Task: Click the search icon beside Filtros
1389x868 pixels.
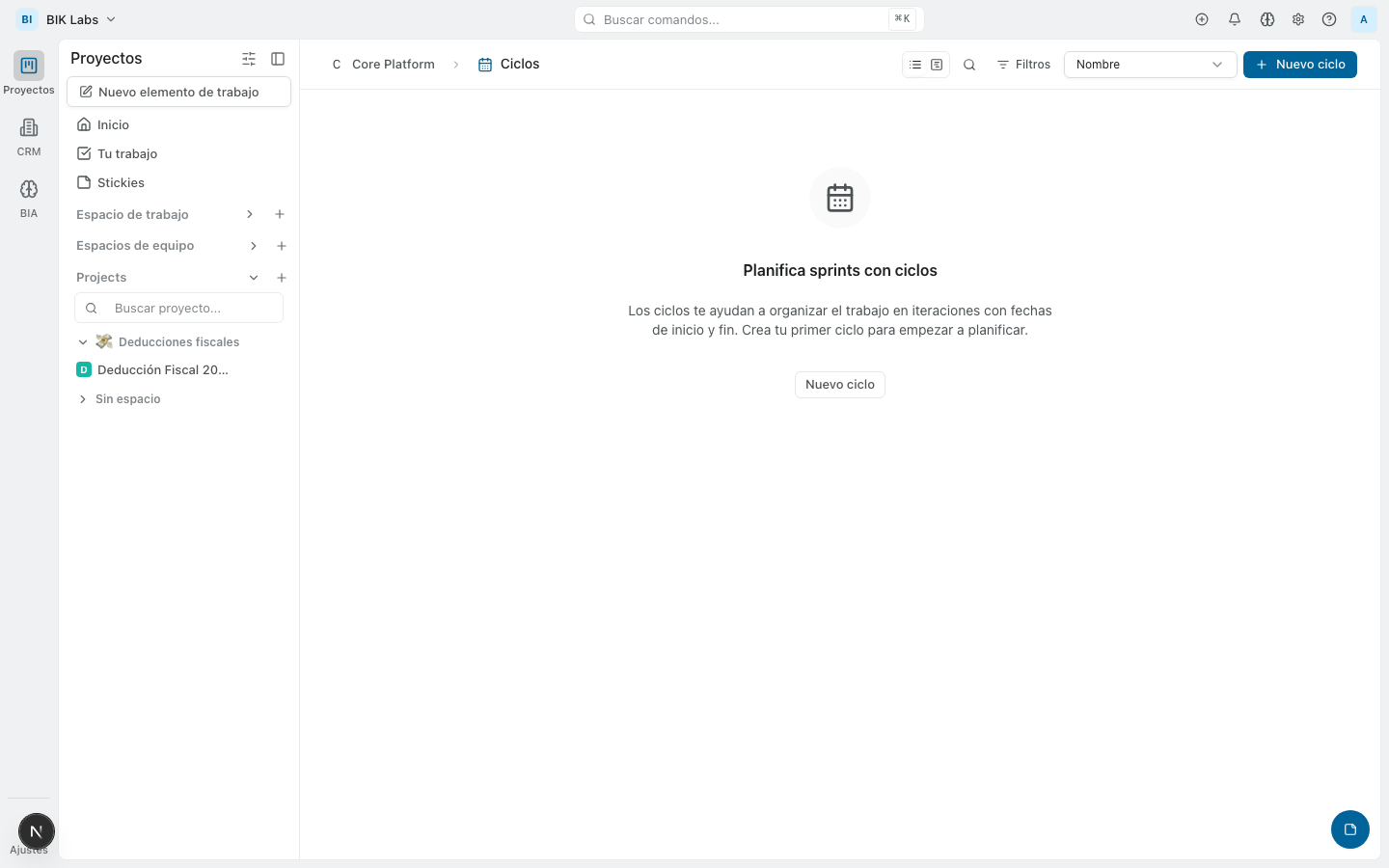Action: [x=969, y=65]
